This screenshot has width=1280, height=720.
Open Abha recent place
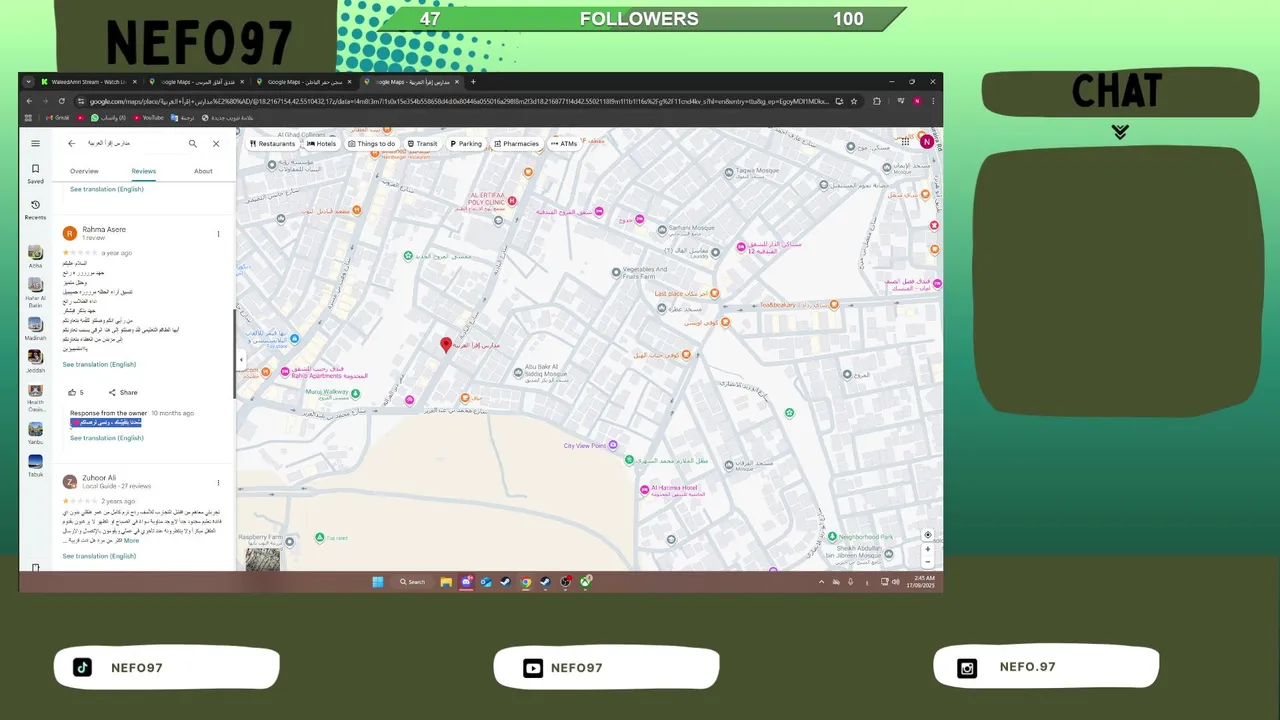click(35, 257)
